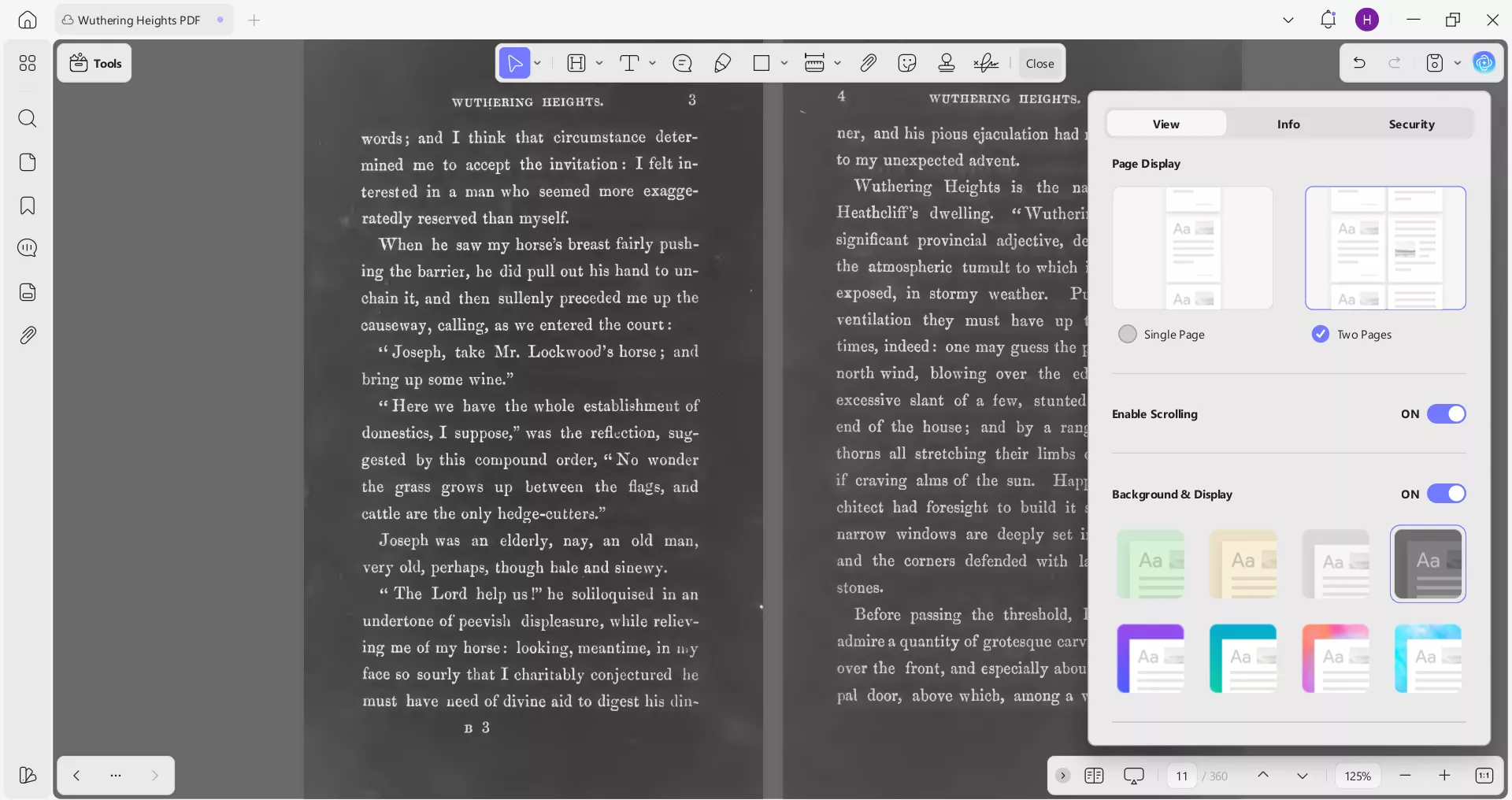Select the Two Pages layout thumbnail
The image size is (1512, 800).
(1385, 248)
